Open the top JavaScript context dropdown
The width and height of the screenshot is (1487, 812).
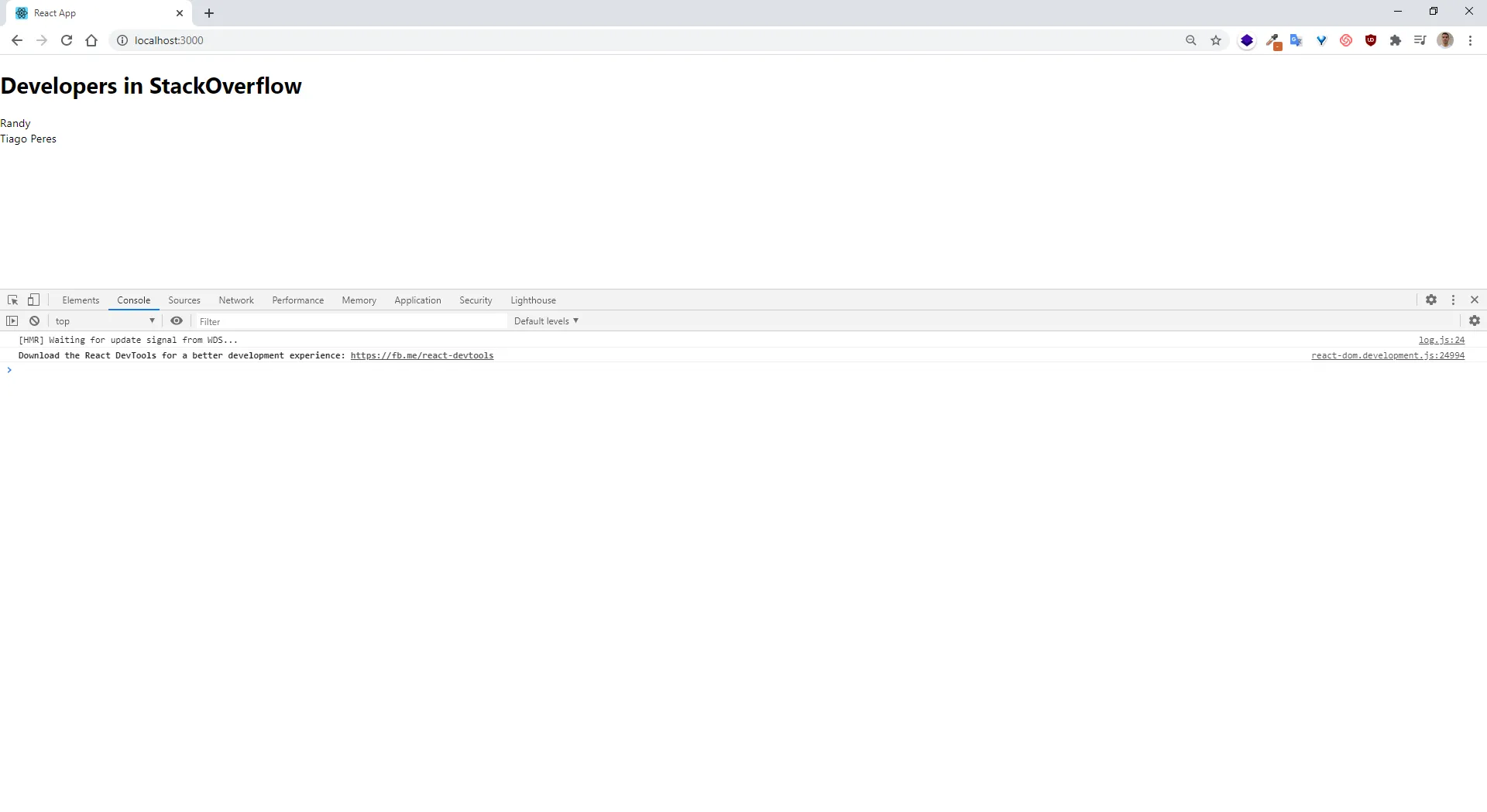[105, 321]
